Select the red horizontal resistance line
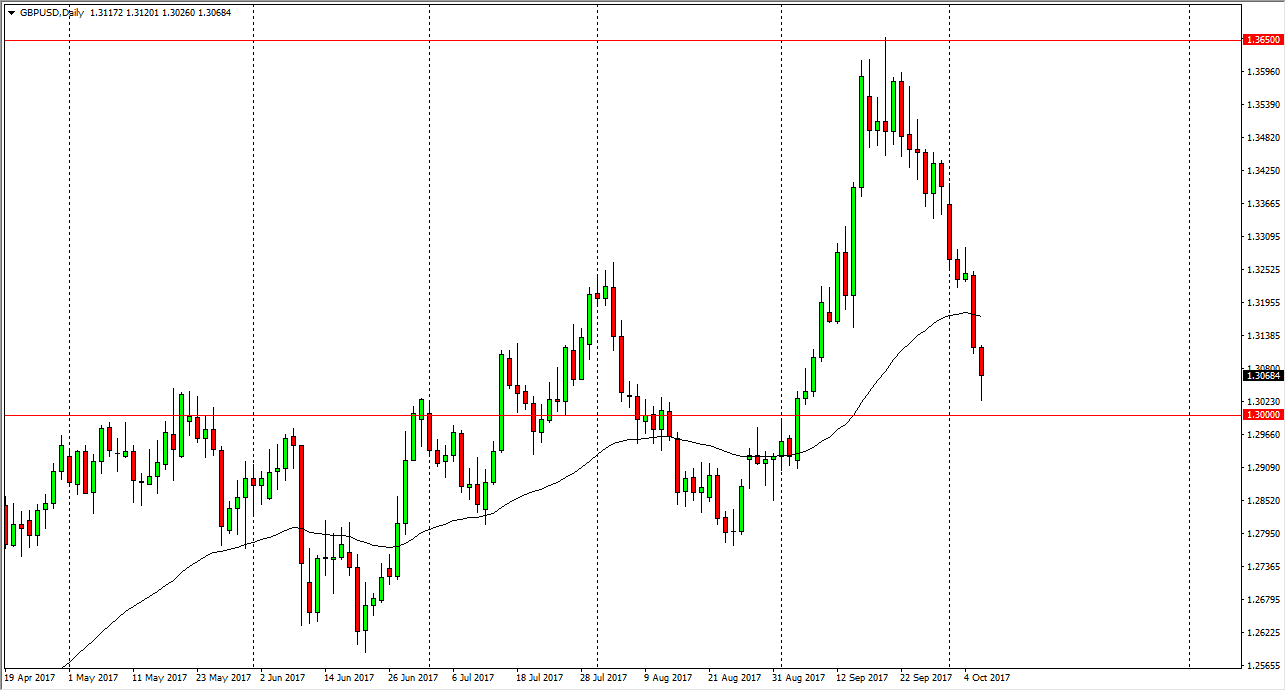 [600, 40]
